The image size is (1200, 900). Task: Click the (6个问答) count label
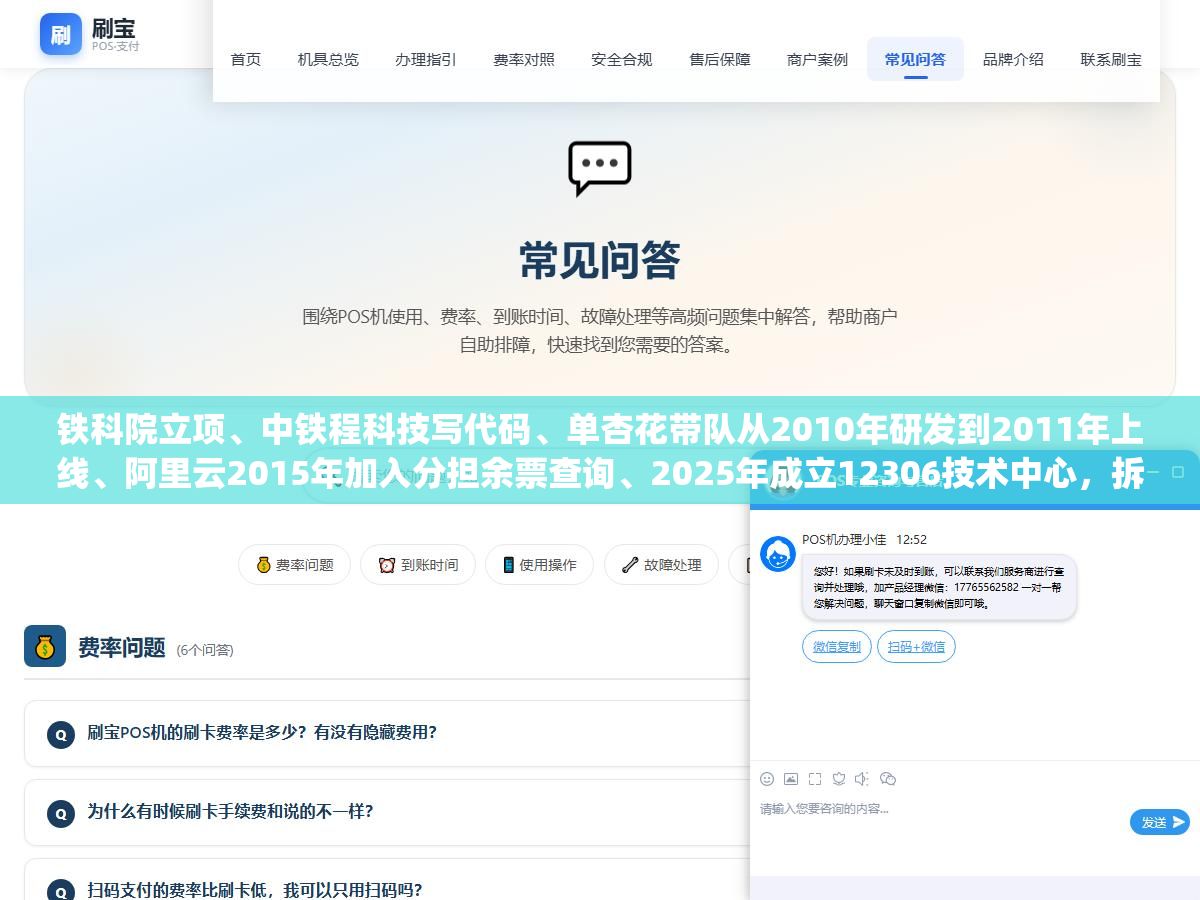(x=205, y=650)
